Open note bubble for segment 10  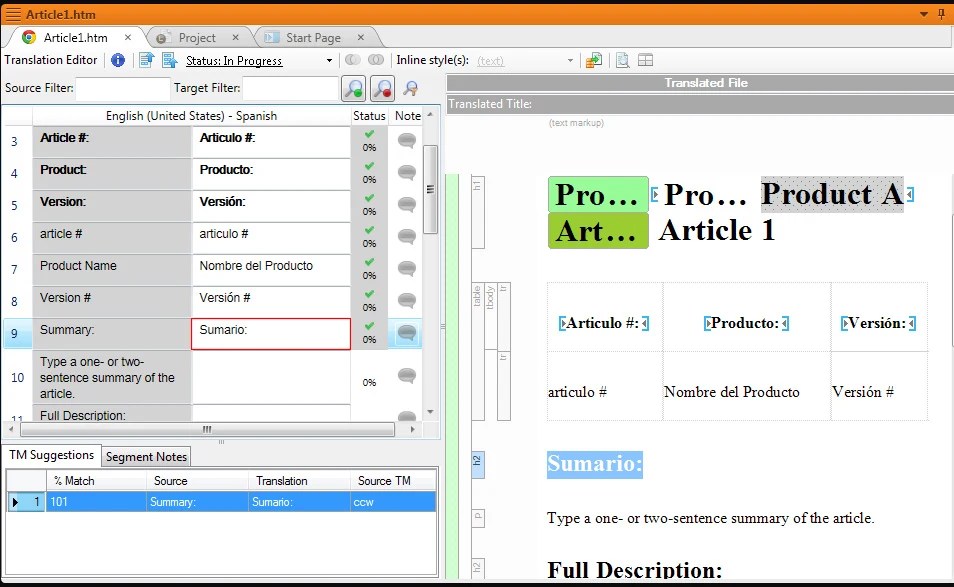click(x=406, y=376)
